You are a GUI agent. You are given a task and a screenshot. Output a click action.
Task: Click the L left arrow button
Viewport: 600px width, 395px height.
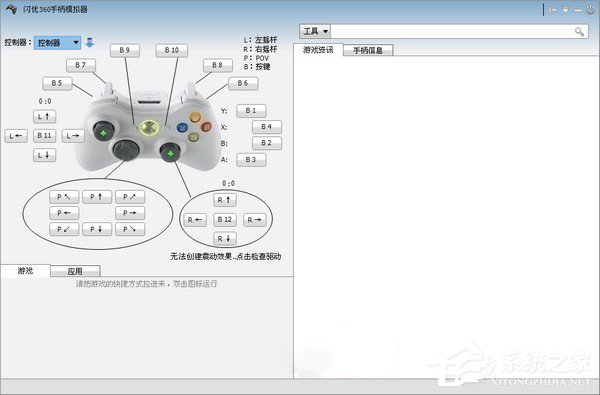[x=16, y=135]
